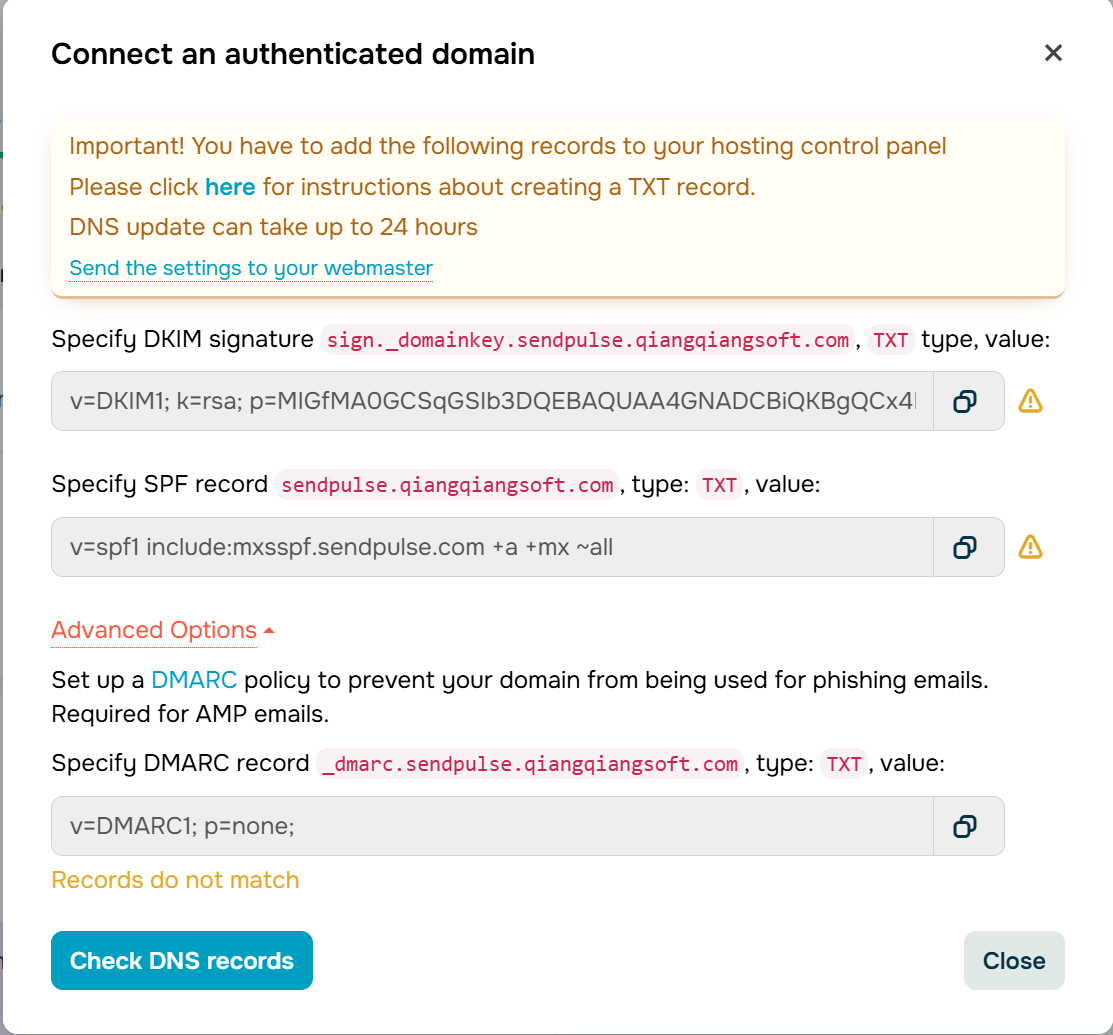Click the DKIM warning triangle icon
1113x1035 pixels.
coord(1030,401)
